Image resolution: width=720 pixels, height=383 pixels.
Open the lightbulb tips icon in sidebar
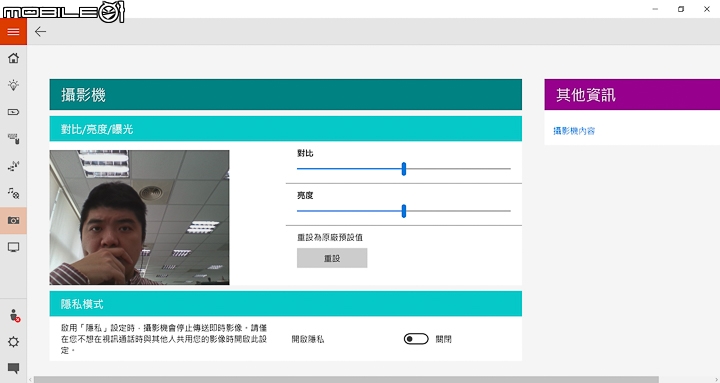click(x=13, y=85)
